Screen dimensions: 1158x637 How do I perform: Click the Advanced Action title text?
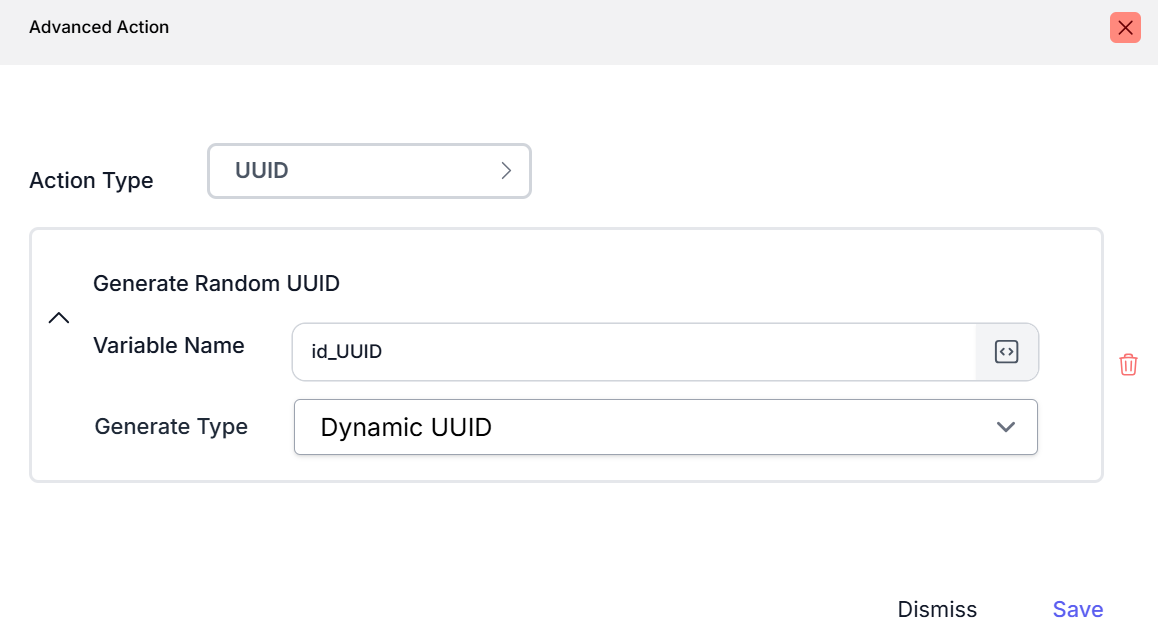[99, 28]
